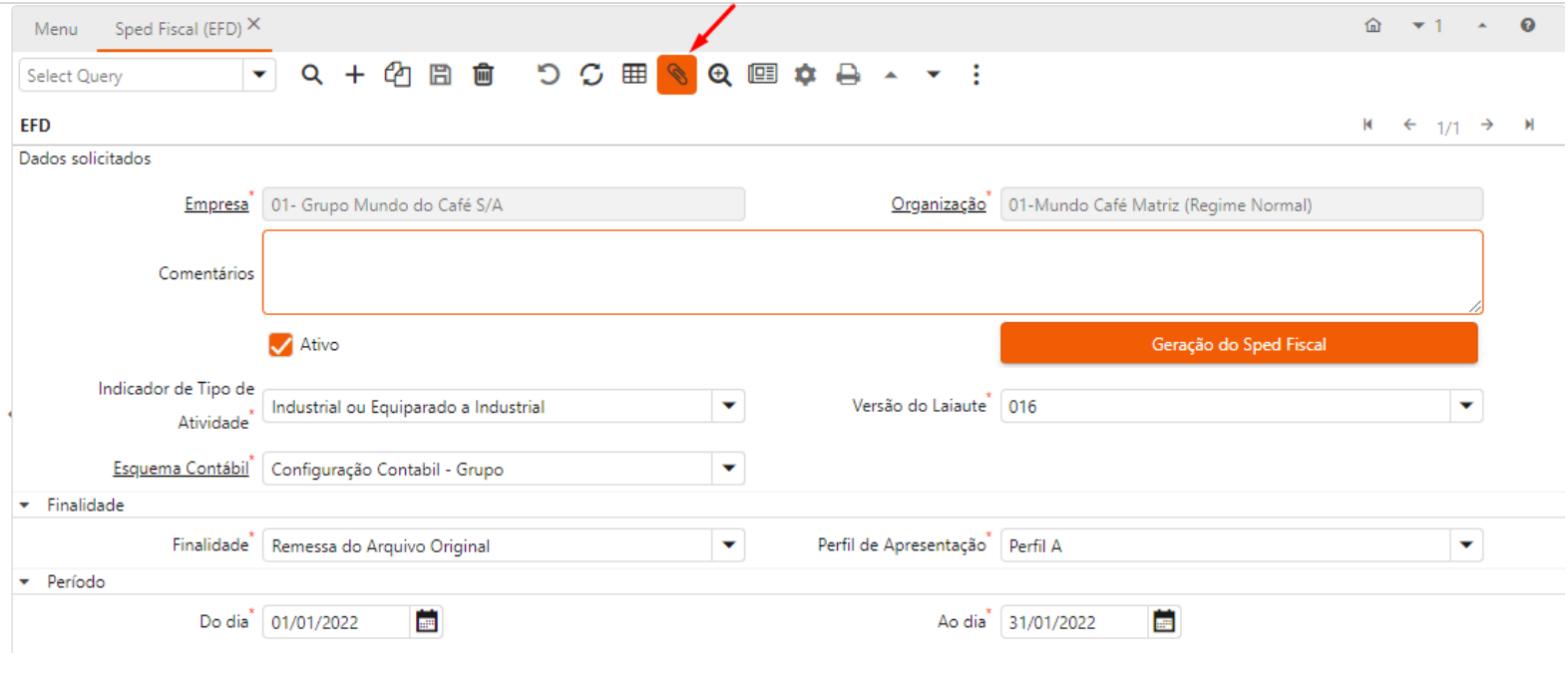The width and height of the screenshot is (1568, 683).
Task: Collapse the Período section
Action: [25, 582]
